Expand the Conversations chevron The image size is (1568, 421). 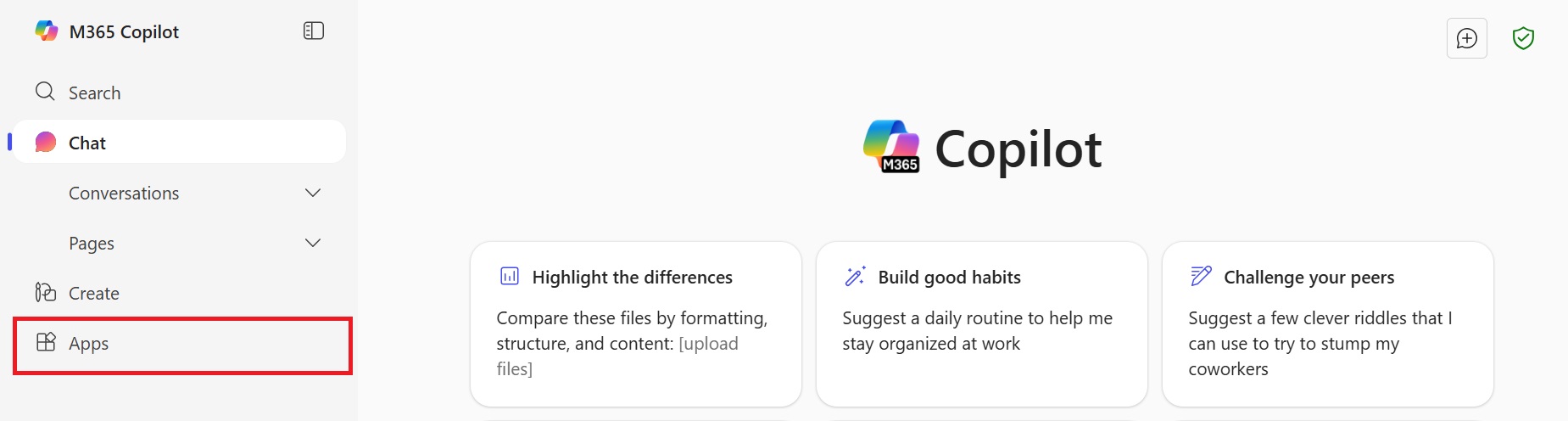[x=313, y=194]
